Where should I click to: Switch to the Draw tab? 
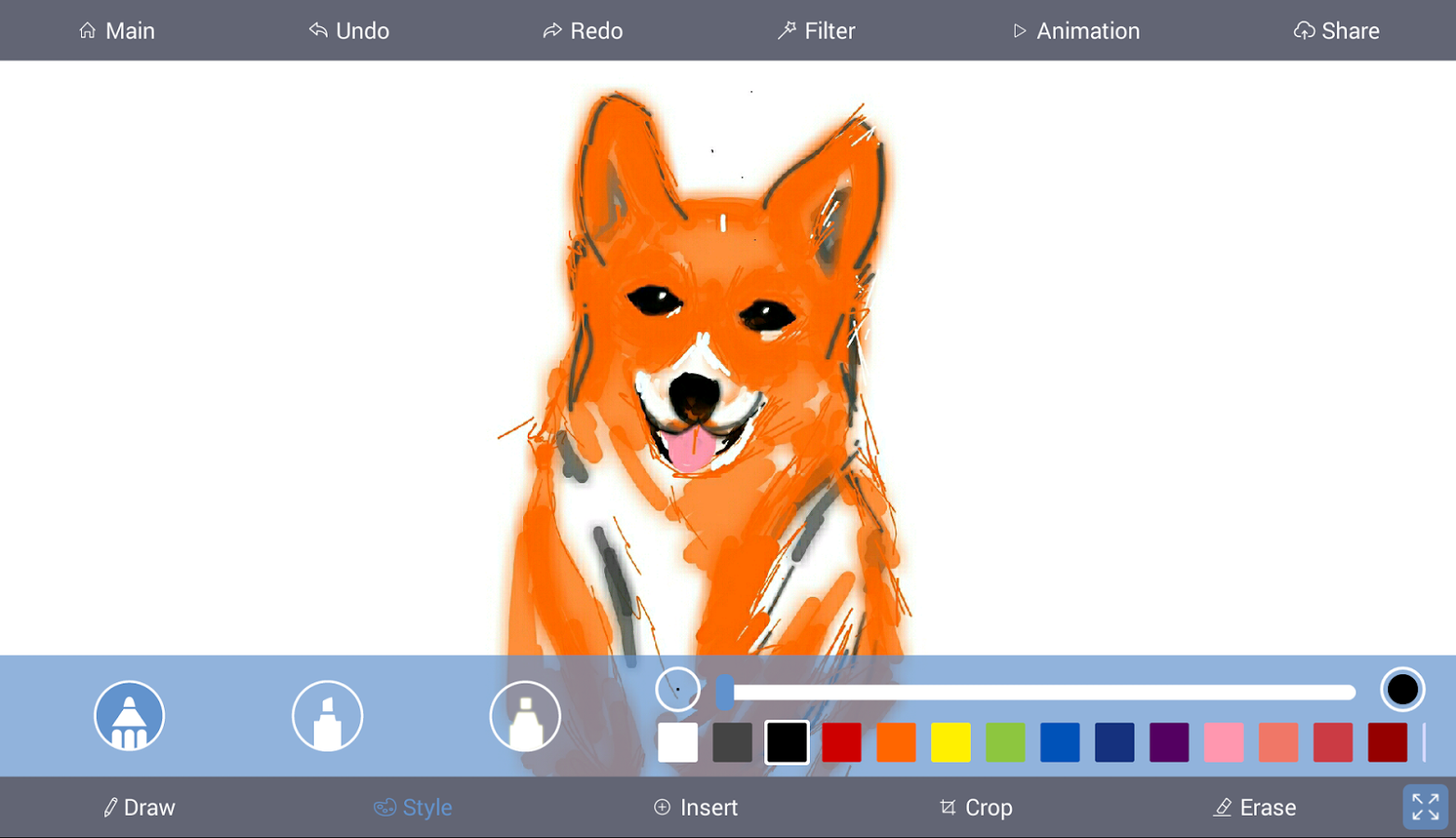138,807
